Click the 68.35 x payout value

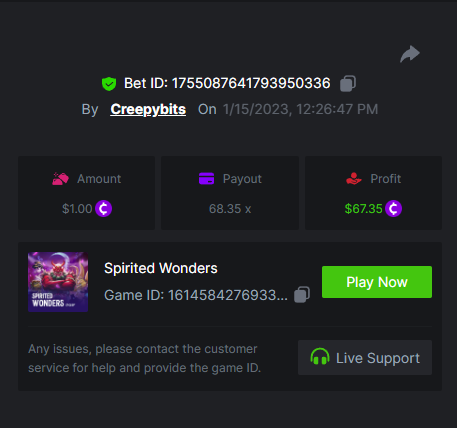[x=230, y=209]
